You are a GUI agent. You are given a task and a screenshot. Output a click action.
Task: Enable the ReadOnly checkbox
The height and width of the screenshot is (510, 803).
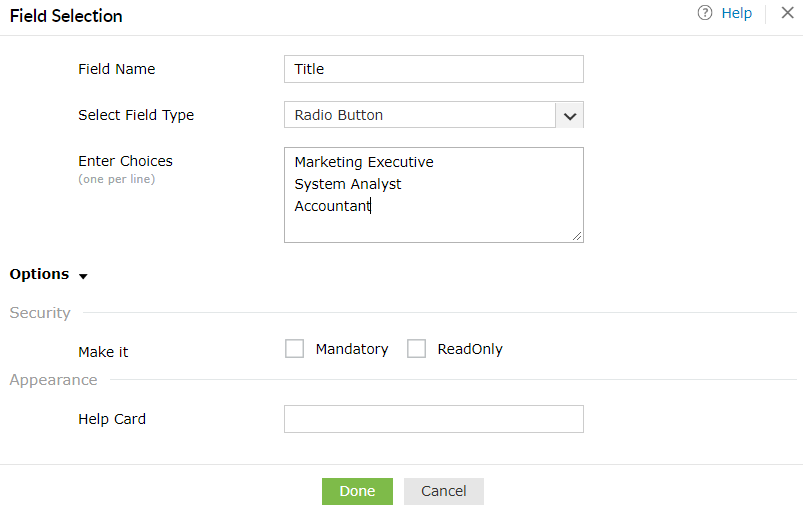tap(417, 349)
